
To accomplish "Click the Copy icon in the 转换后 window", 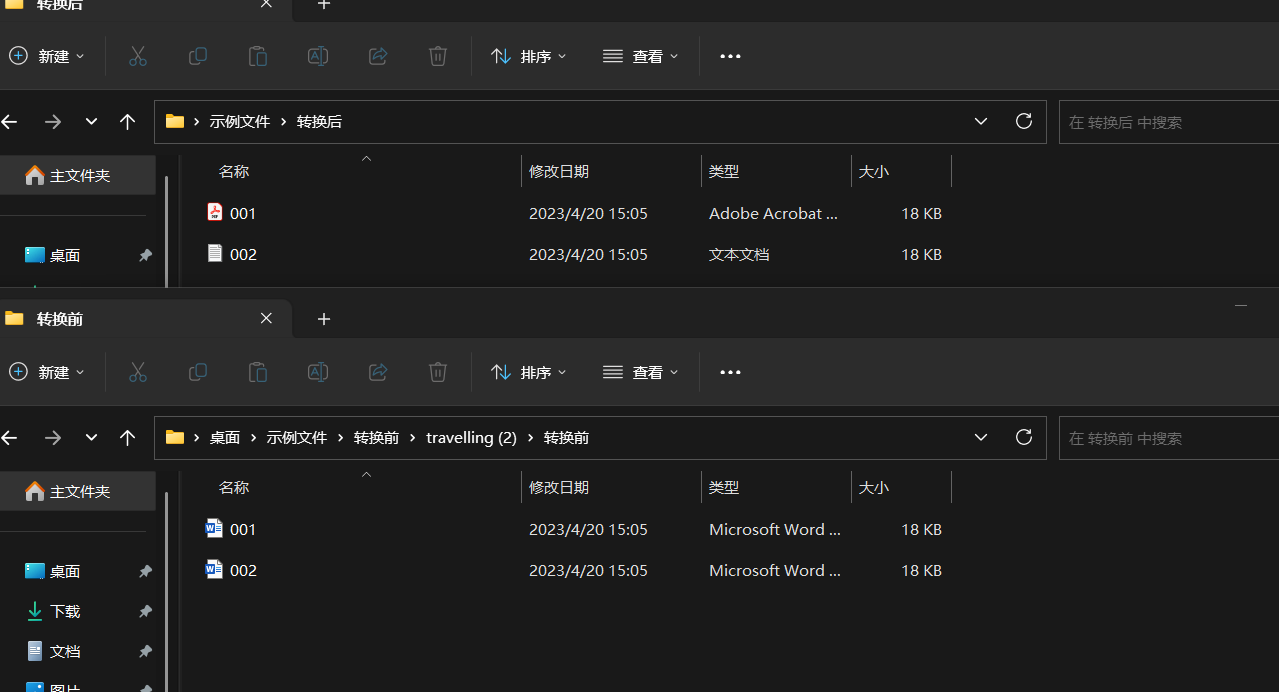I will click(197, 56).
